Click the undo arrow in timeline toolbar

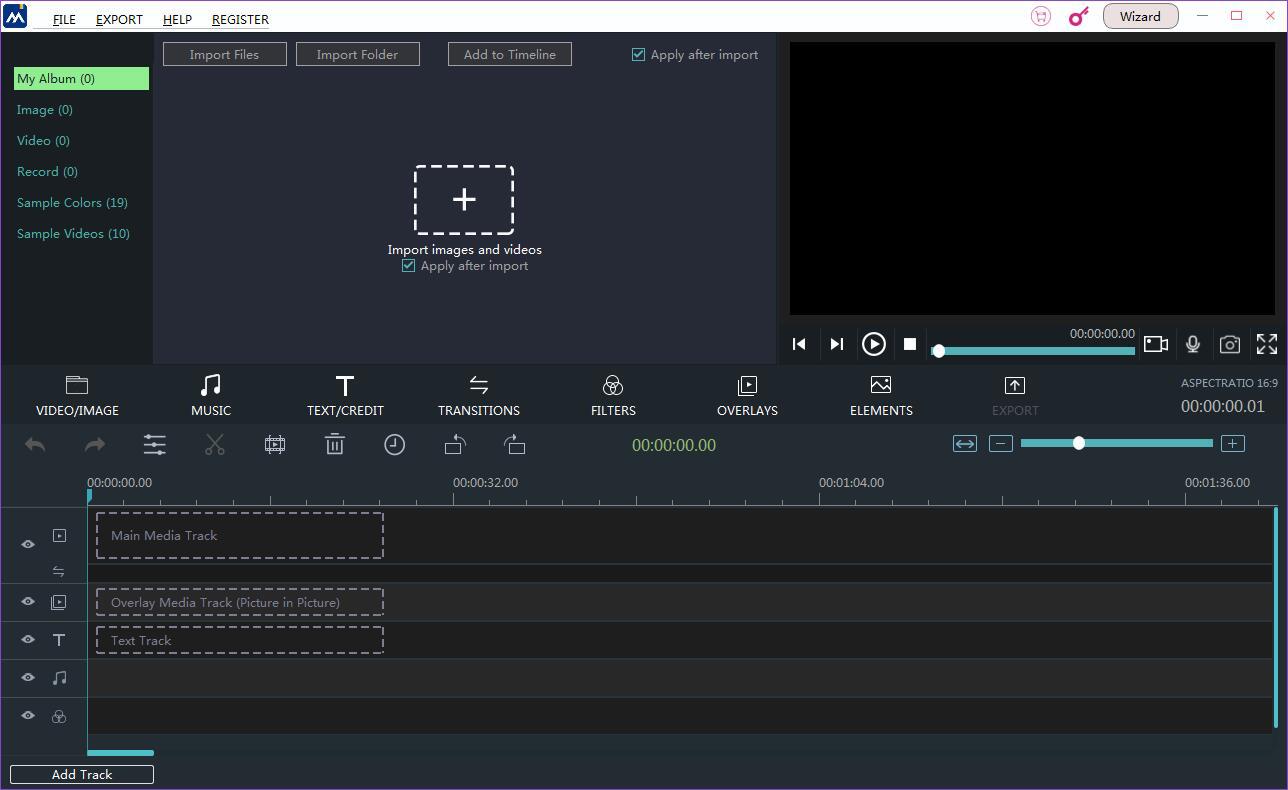[35, 445]
